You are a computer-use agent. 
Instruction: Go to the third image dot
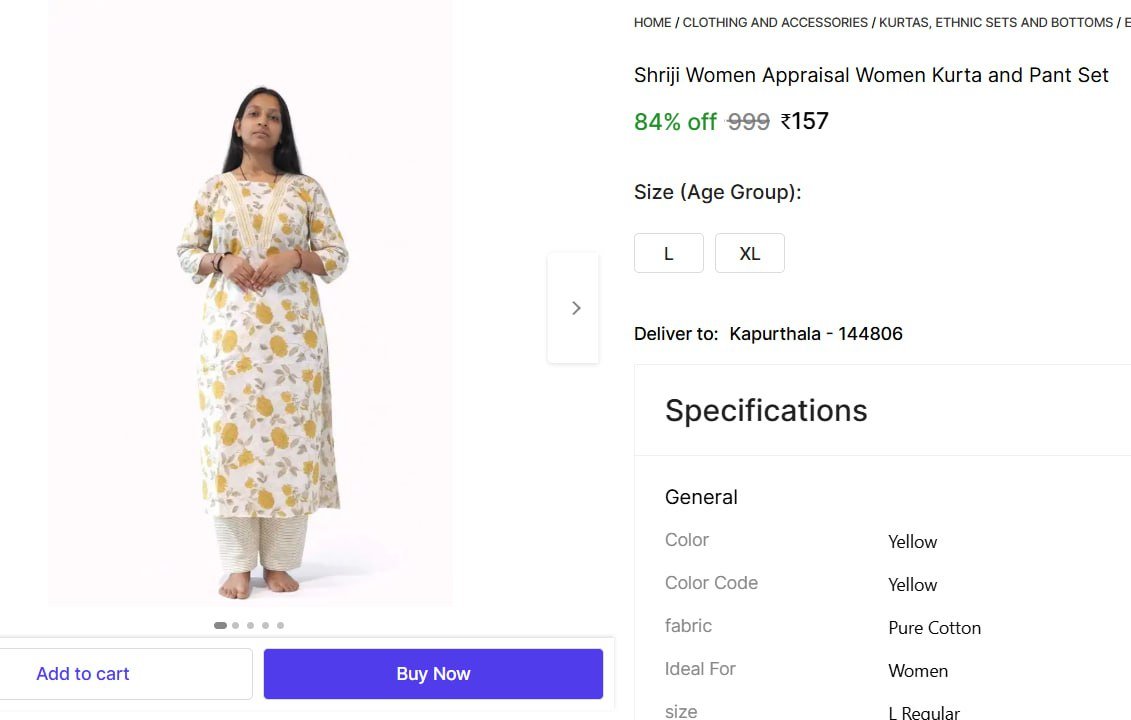click(250, 625)
